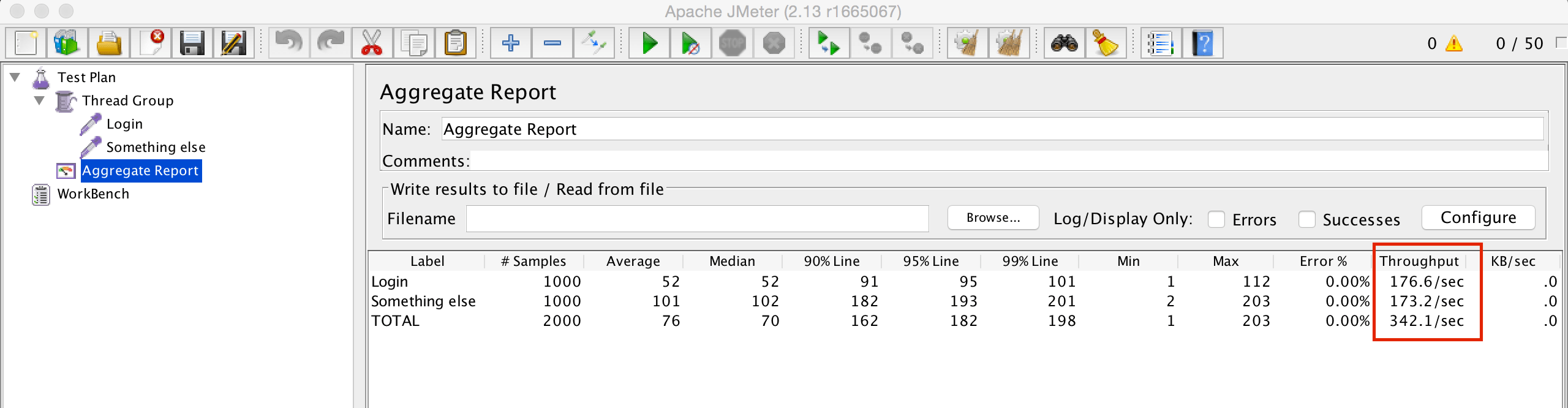Click the 95% Line column header

(931, 261)
